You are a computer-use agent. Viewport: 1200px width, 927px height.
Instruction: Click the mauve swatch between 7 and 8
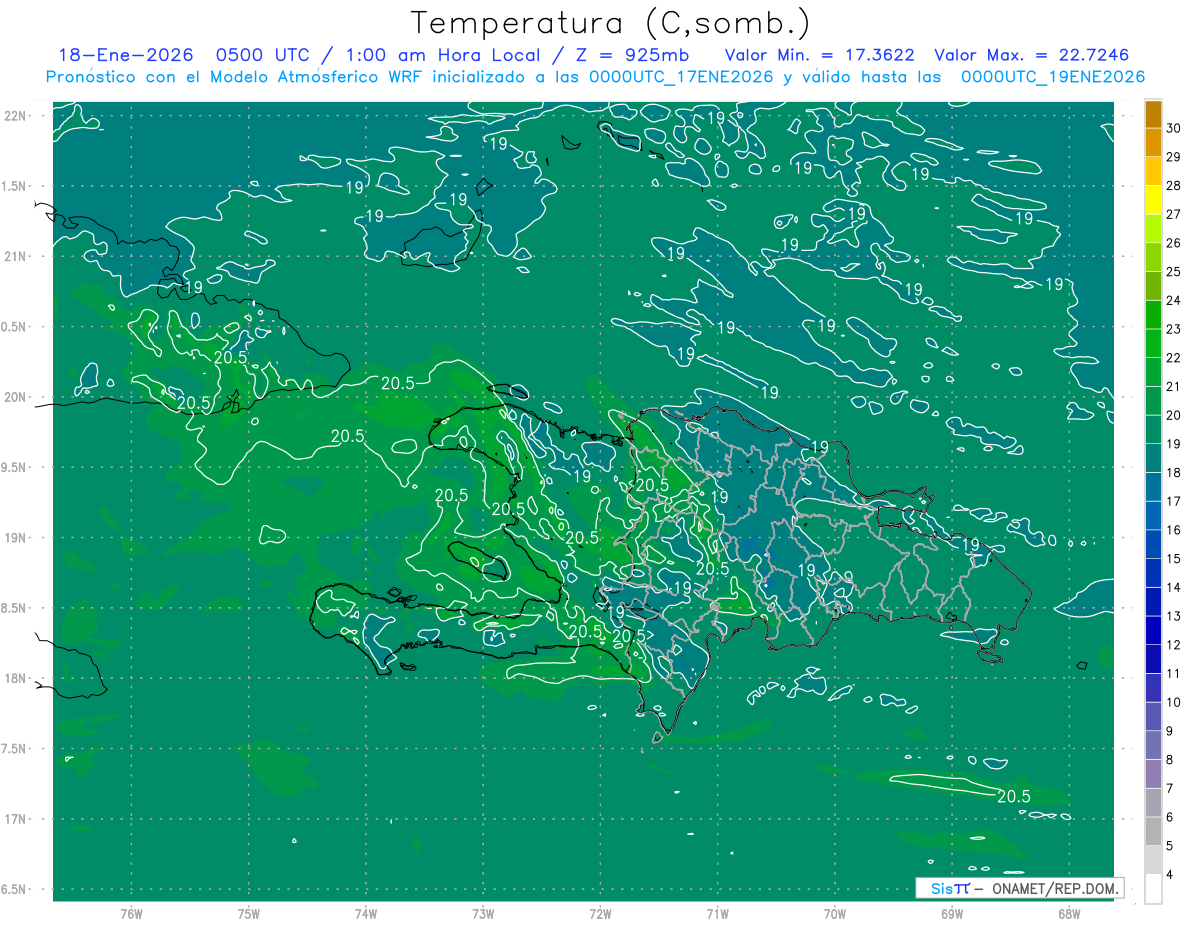1153,774
